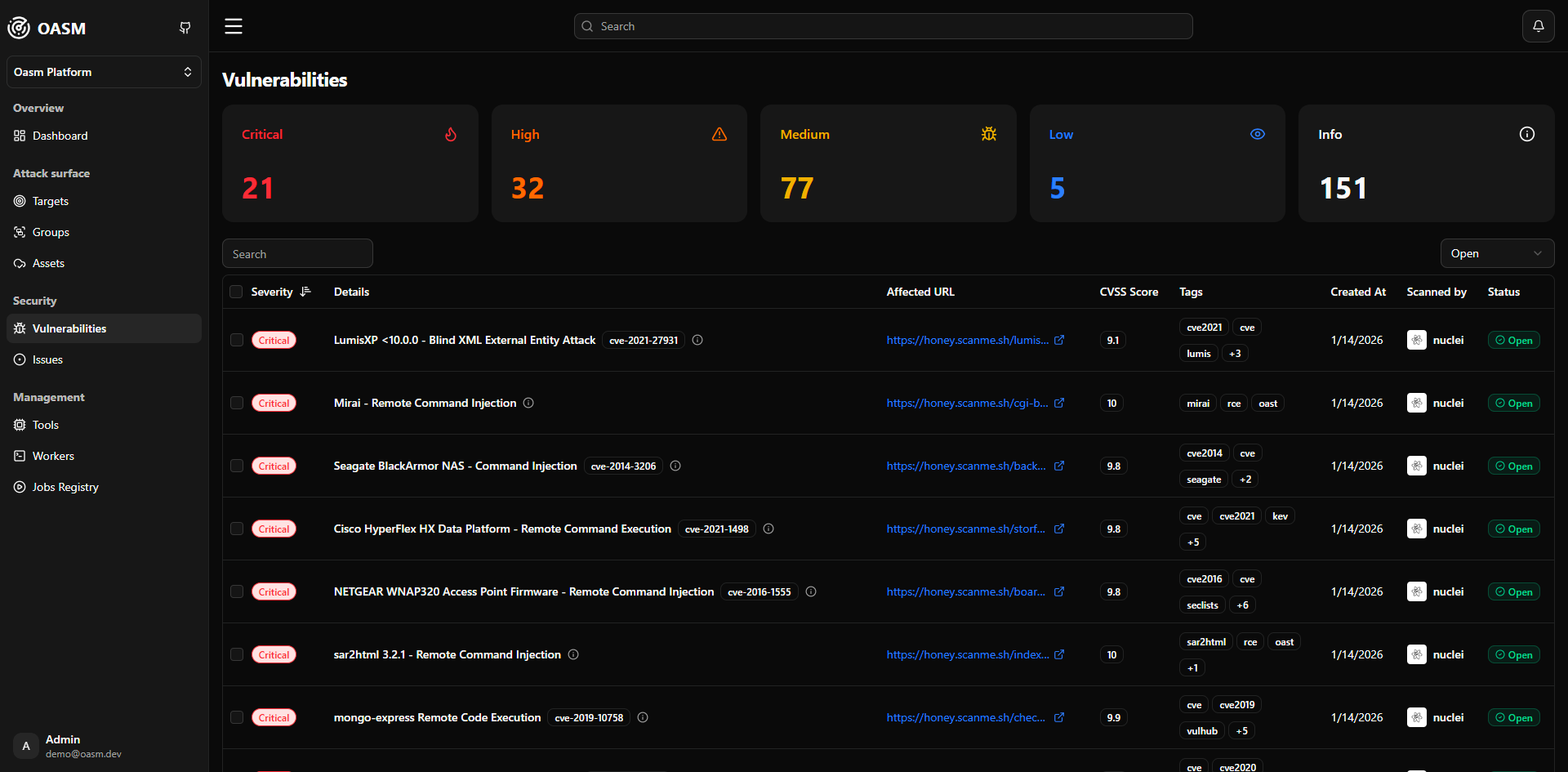Select the Cisco HyperFlex row checkbox
The width and height of the screenshot is (1568, 772).
(x=237, y=529)
